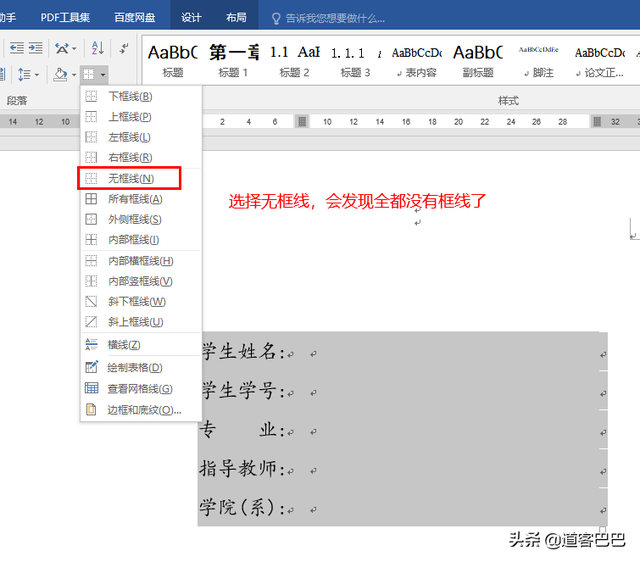The image size is (640, 562).
Task: Apply 所有框线(A) all borders
Action: point(141,199)
